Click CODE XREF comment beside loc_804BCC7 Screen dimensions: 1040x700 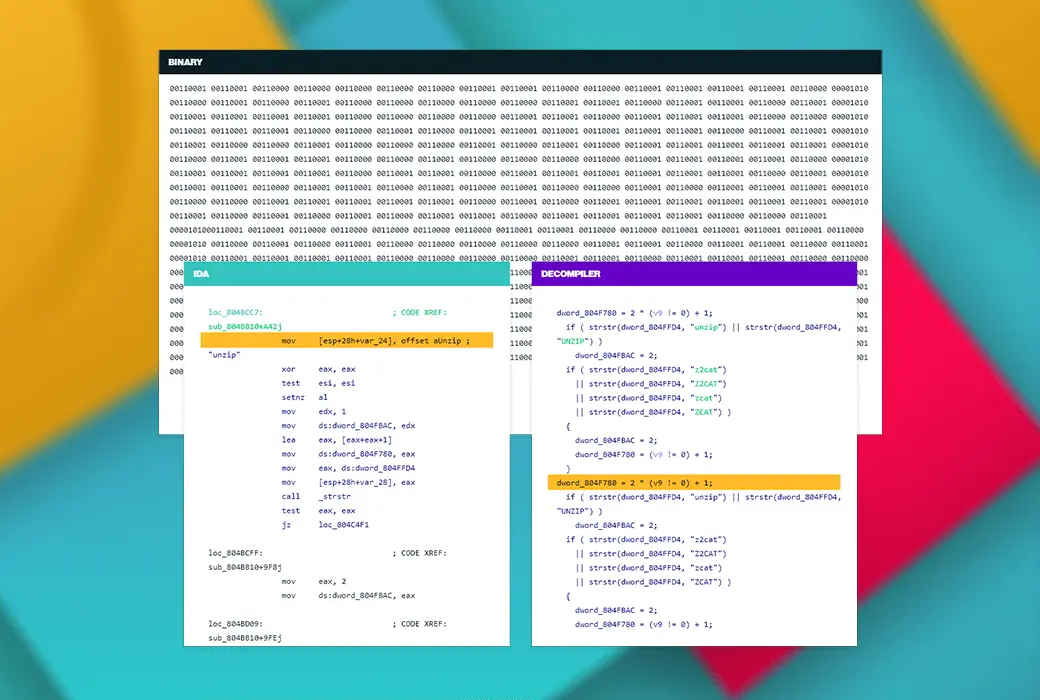click(x=420, y=312)
